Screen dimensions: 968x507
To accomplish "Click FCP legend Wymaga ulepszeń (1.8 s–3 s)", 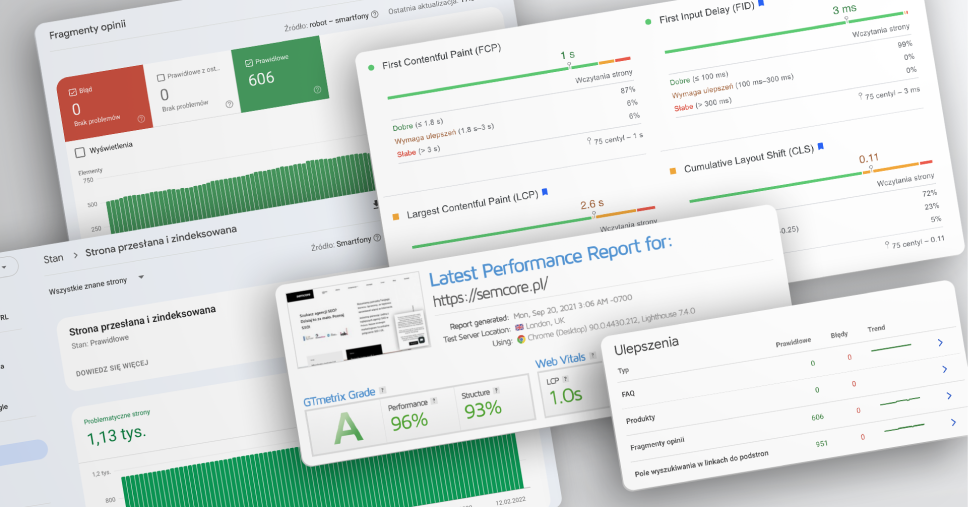I will (x=444, y=133).
